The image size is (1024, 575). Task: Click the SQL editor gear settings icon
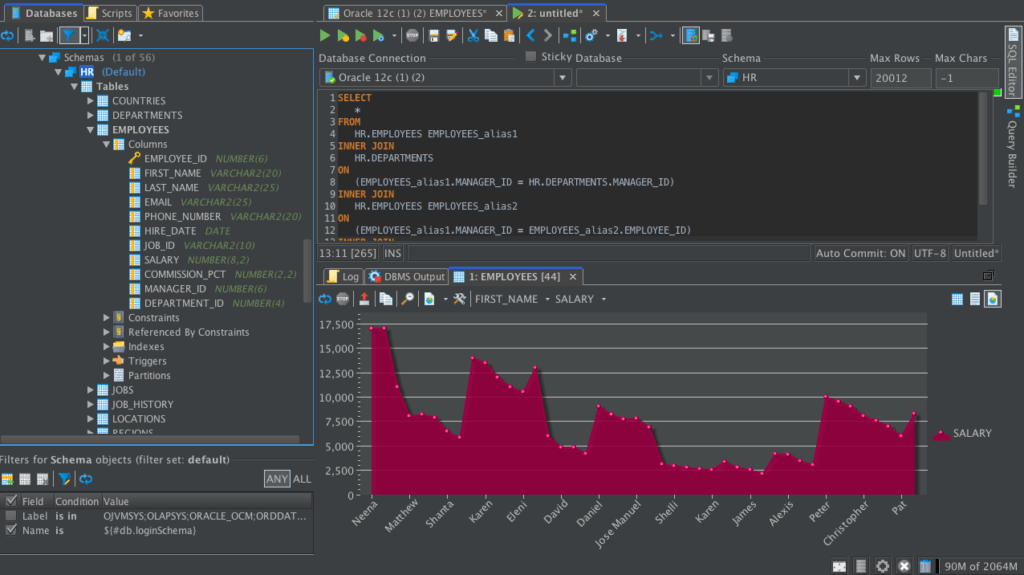592,36
